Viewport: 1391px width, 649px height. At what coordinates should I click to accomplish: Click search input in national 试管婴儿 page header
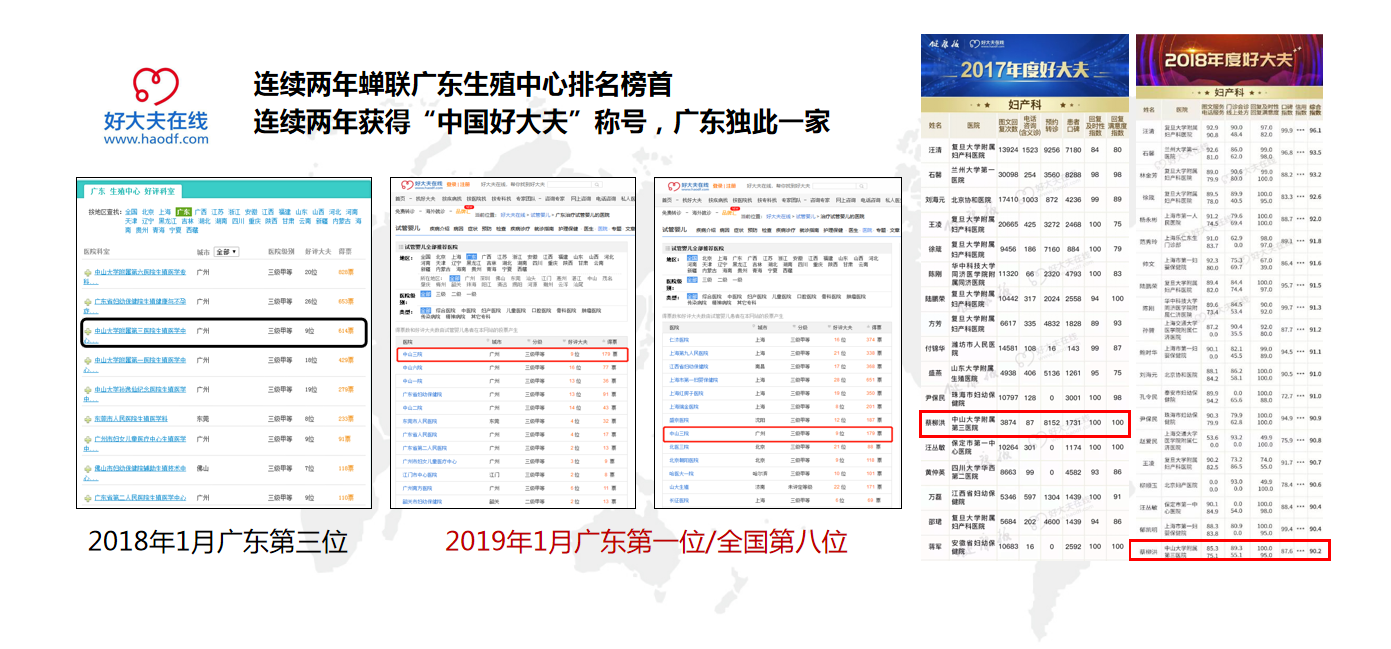(x=834, y=186)
